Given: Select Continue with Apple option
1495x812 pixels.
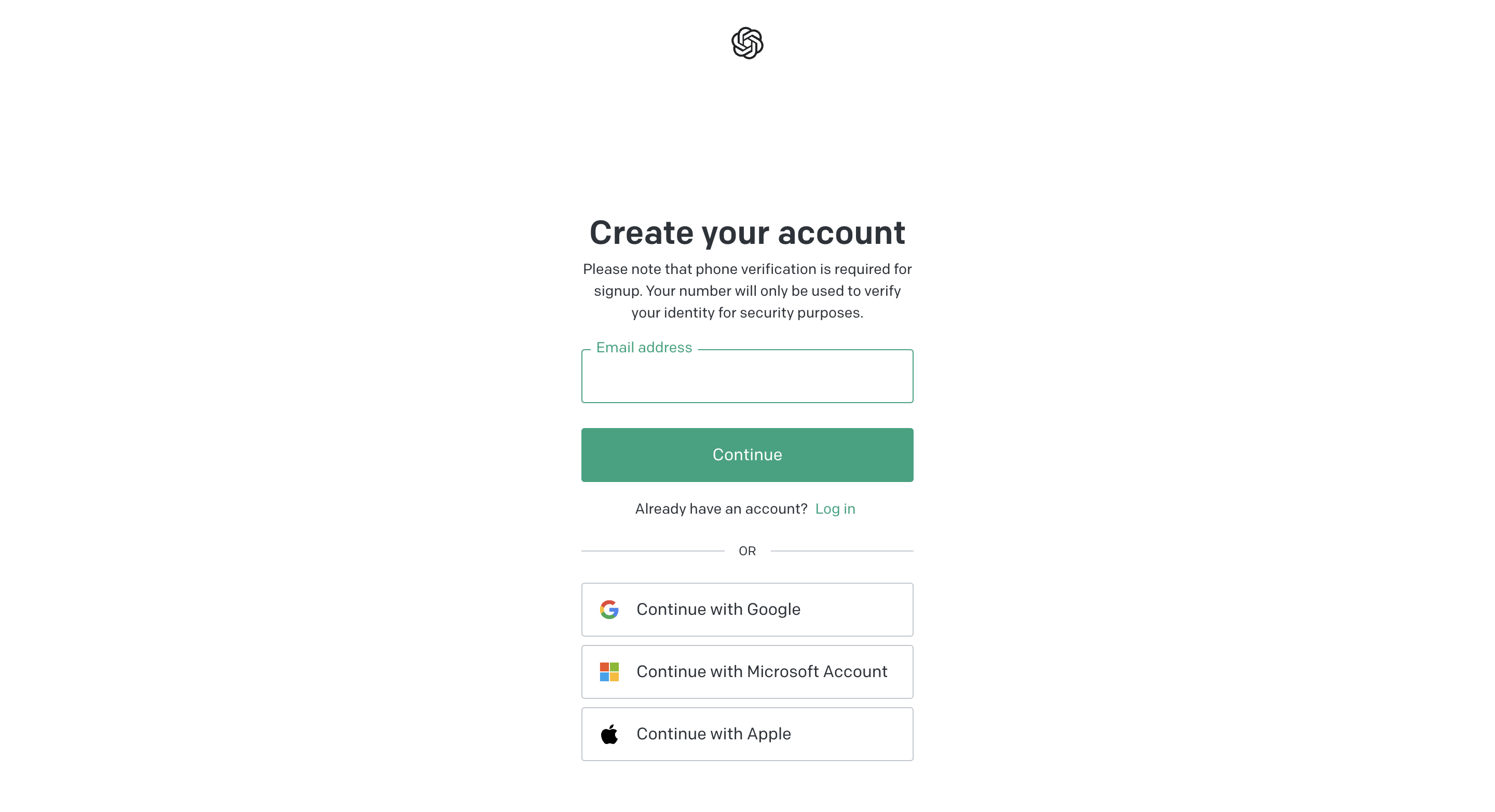Looking at the screenshot, I should pos(747,734).
